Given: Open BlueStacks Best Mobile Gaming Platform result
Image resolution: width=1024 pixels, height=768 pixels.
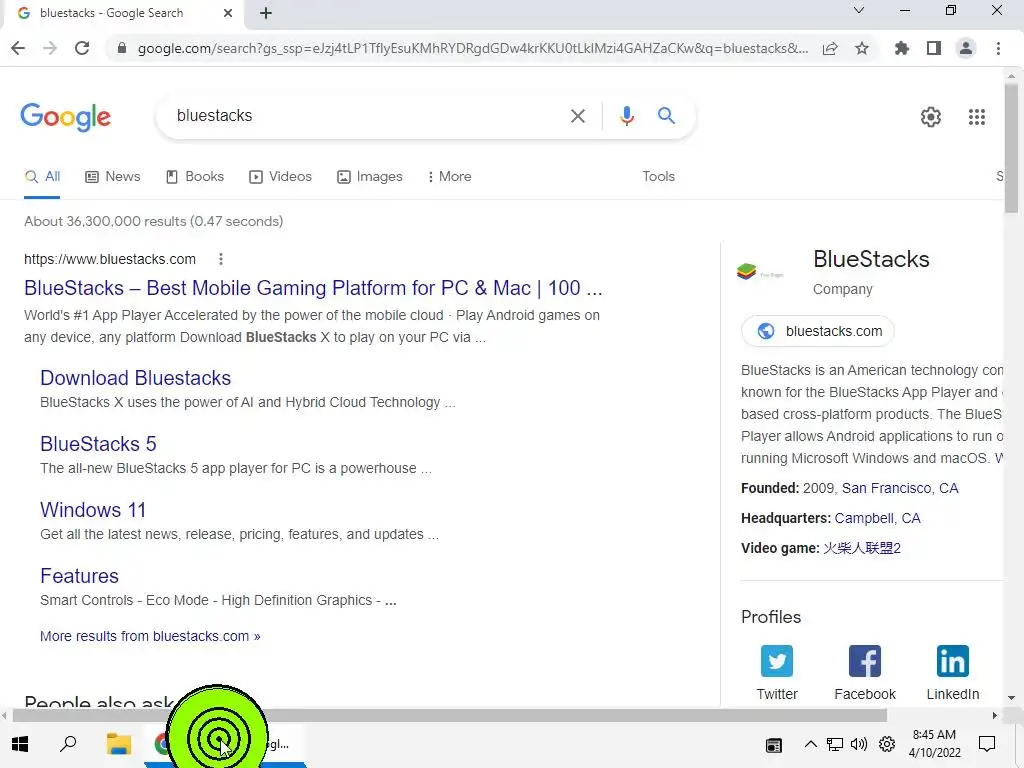Looking at the screenshot, I should pyautogui.click(x=313, y=288).
